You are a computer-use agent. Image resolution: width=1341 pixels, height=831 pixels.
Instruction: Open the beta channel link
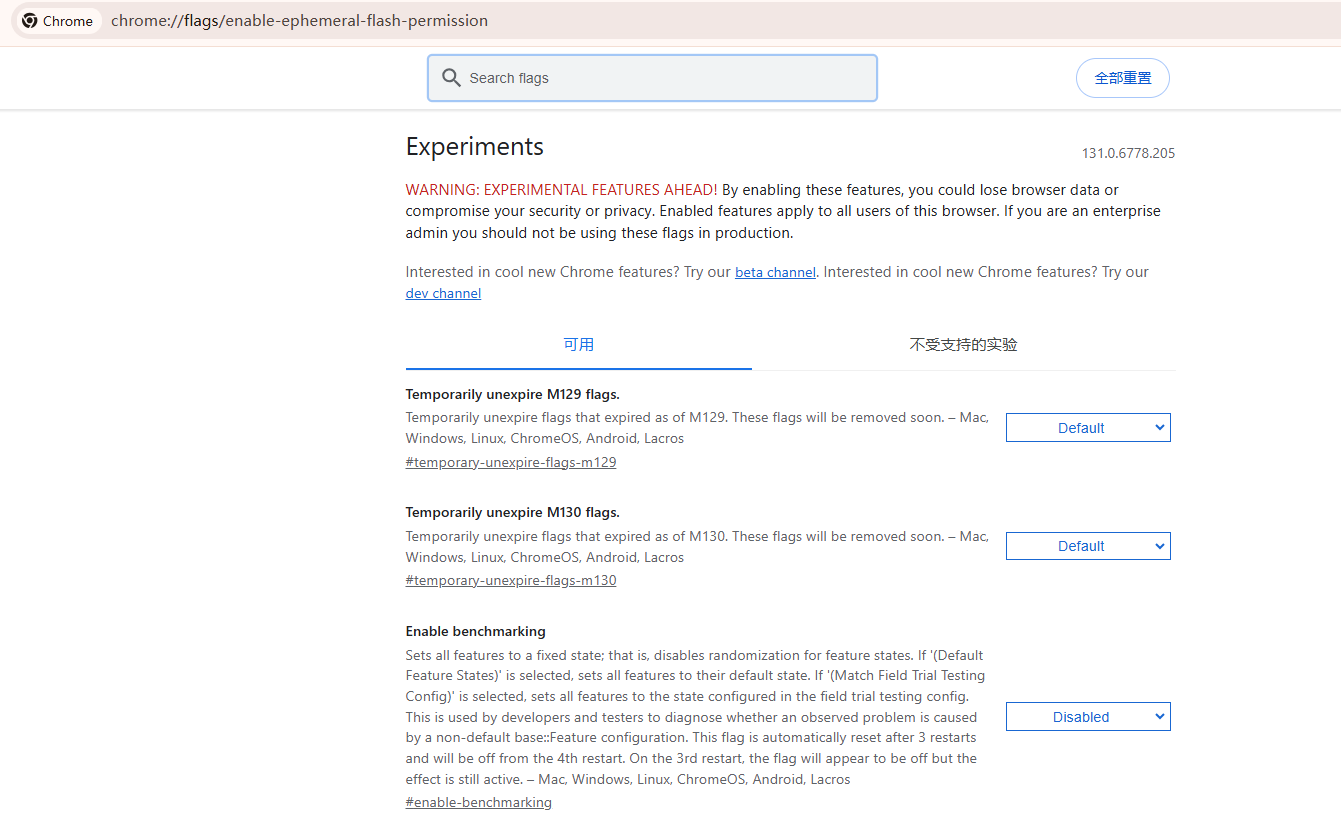point(775,273)
